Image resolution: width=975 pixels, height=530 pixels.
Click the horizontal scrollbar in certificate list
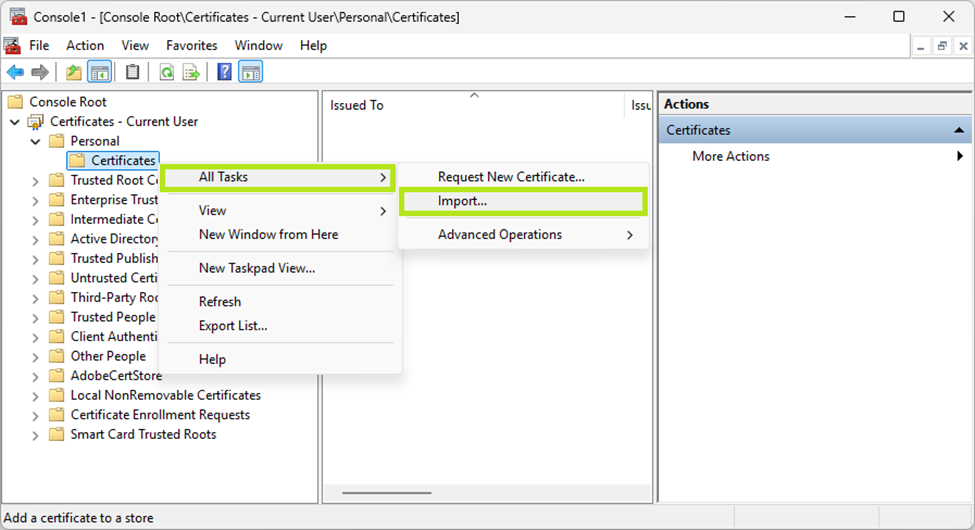point(400,492)
